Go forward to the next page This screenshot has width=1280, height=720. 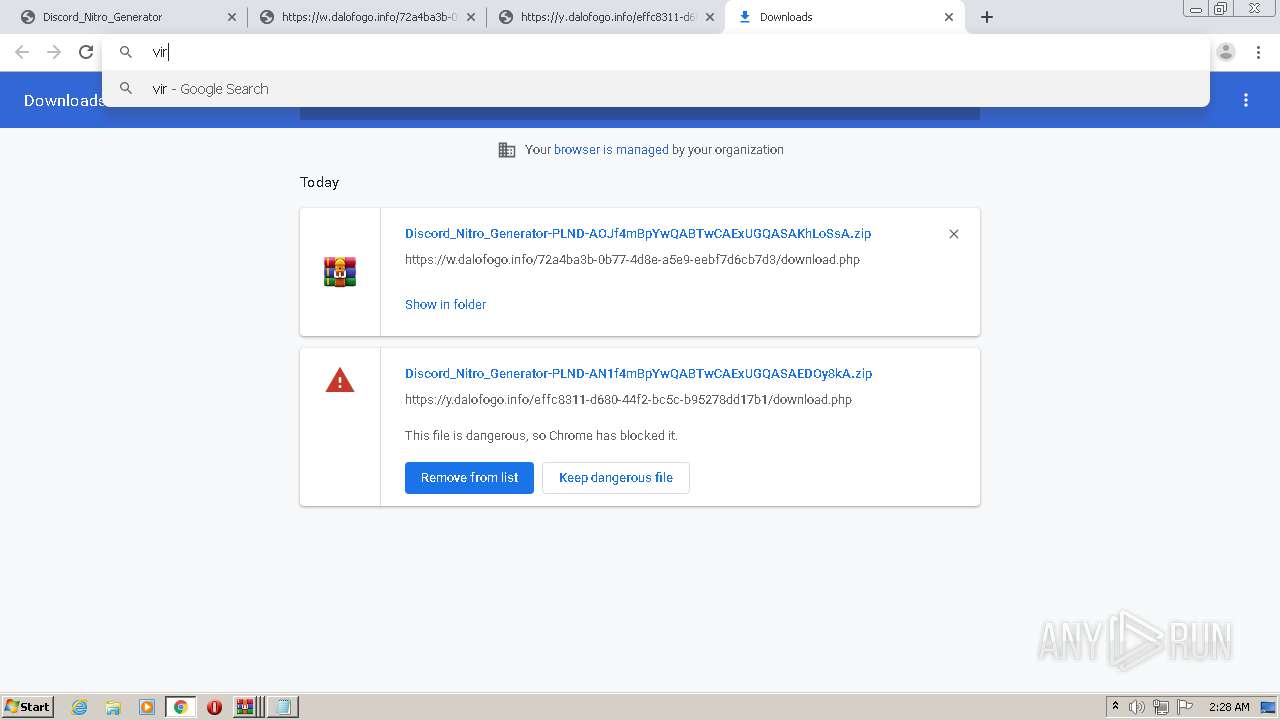point(54,52)
